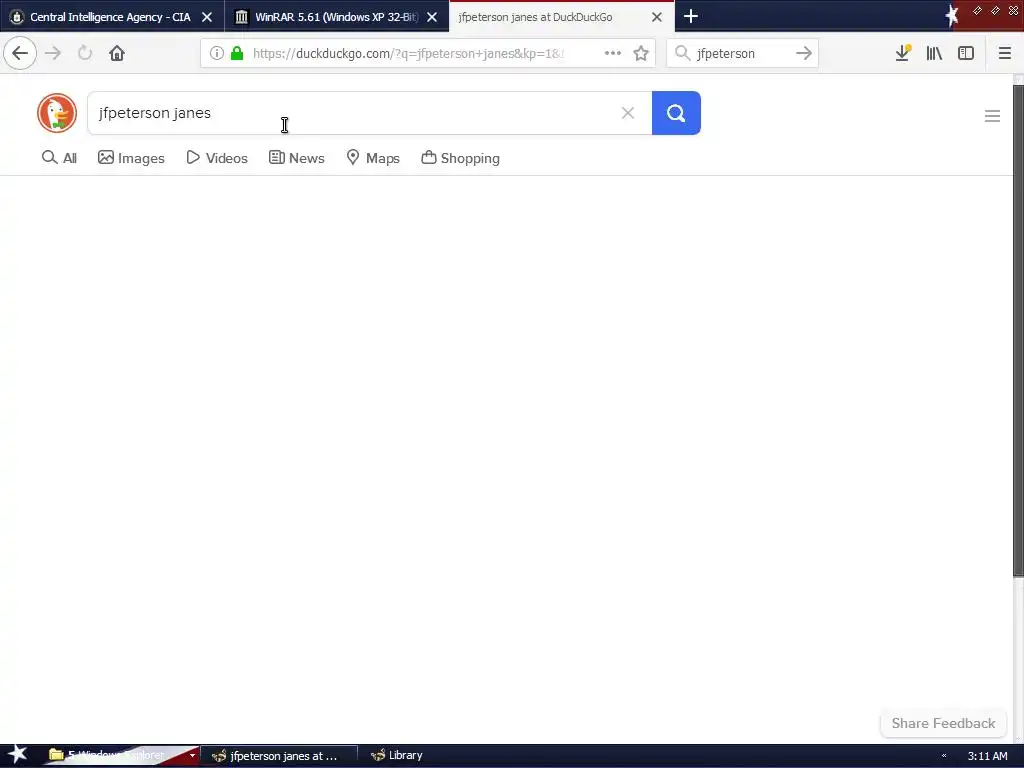The image size is (1024, 768).
Task: Open the Firefox downloads panel
Action: coord(903,53)
